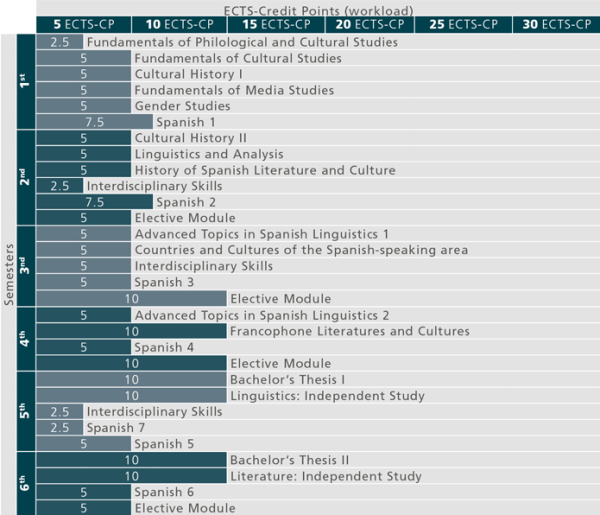Image resolution: width=600 pixels, height=515 pixels.
Task: Select the 10 credit bar for Bachelor's Thesis II
Action: point(131,461)
